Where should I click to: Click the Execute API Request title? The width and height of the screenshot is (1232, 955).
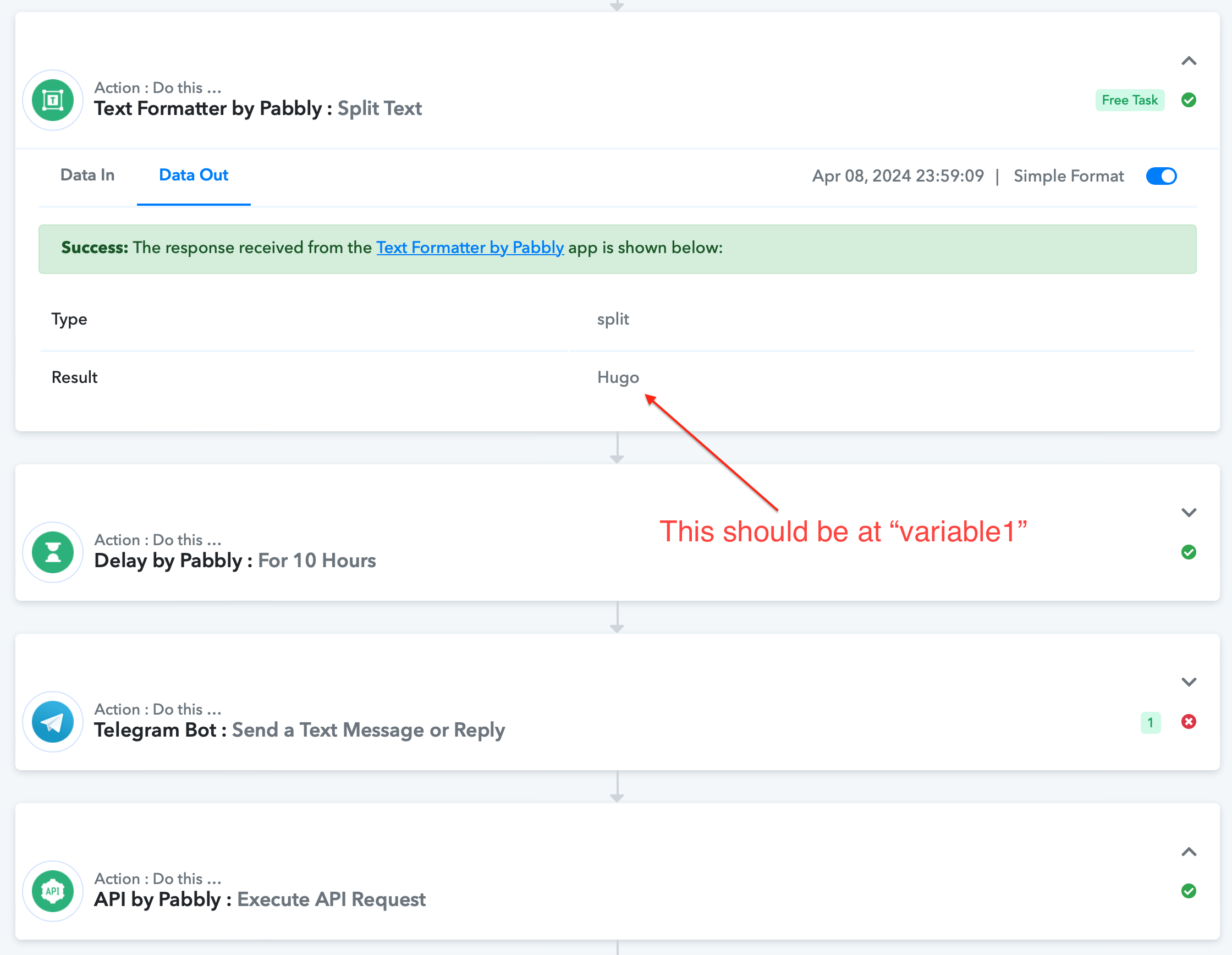[260, 899]
